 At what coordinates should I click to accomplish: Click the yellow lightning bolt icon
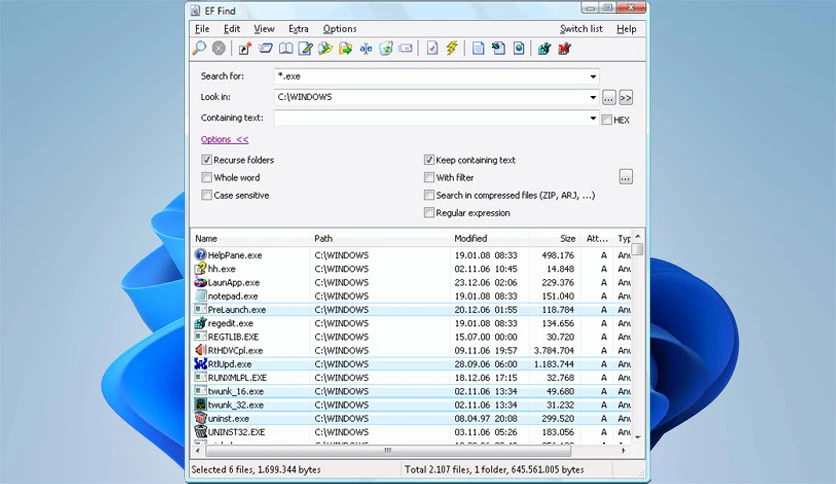452,49
